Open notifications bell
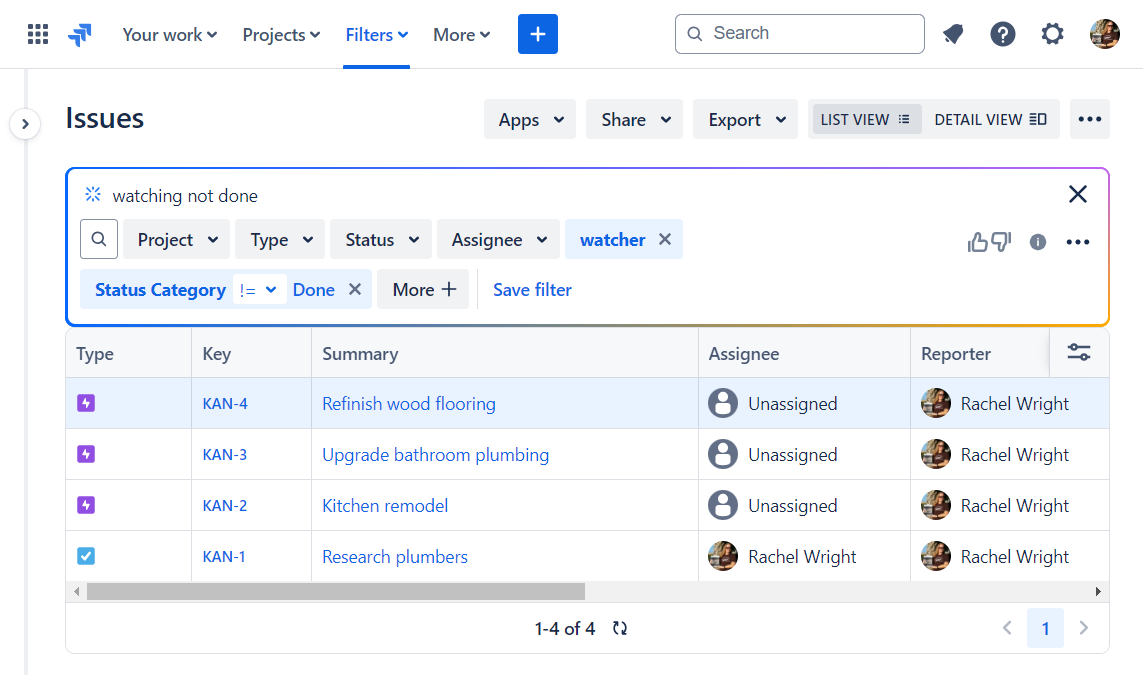Screen dimensions: 1143x675 953,33
